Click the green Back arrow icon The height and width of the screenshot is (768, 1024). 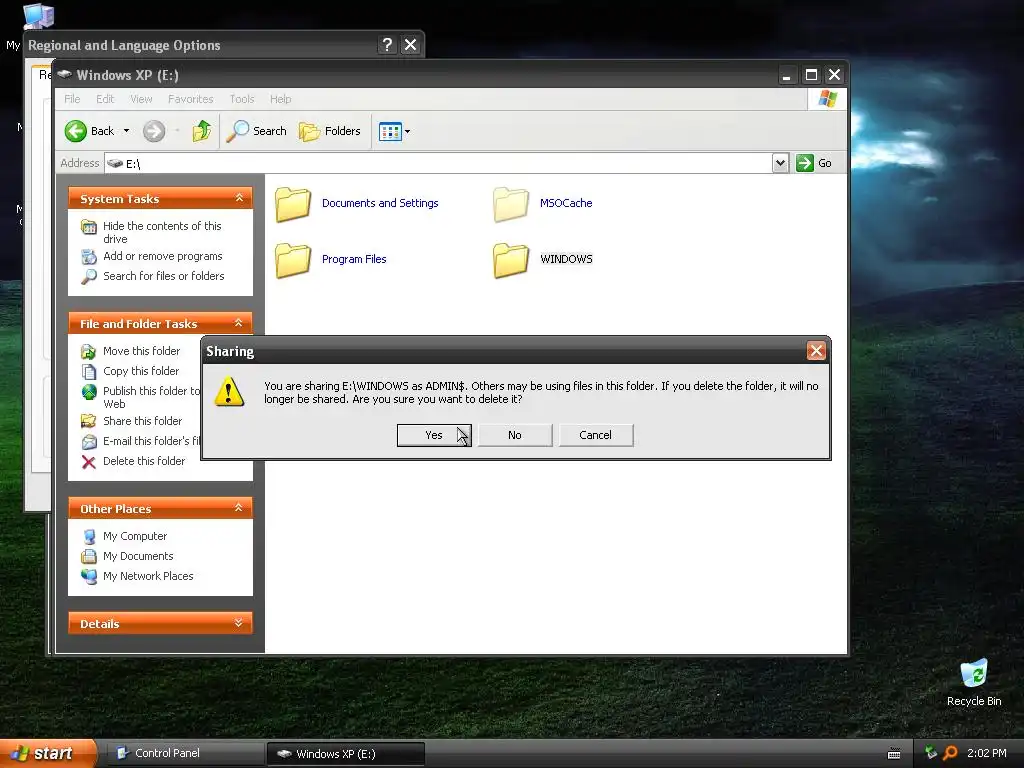pyautogui.click(x=76, y=131)
